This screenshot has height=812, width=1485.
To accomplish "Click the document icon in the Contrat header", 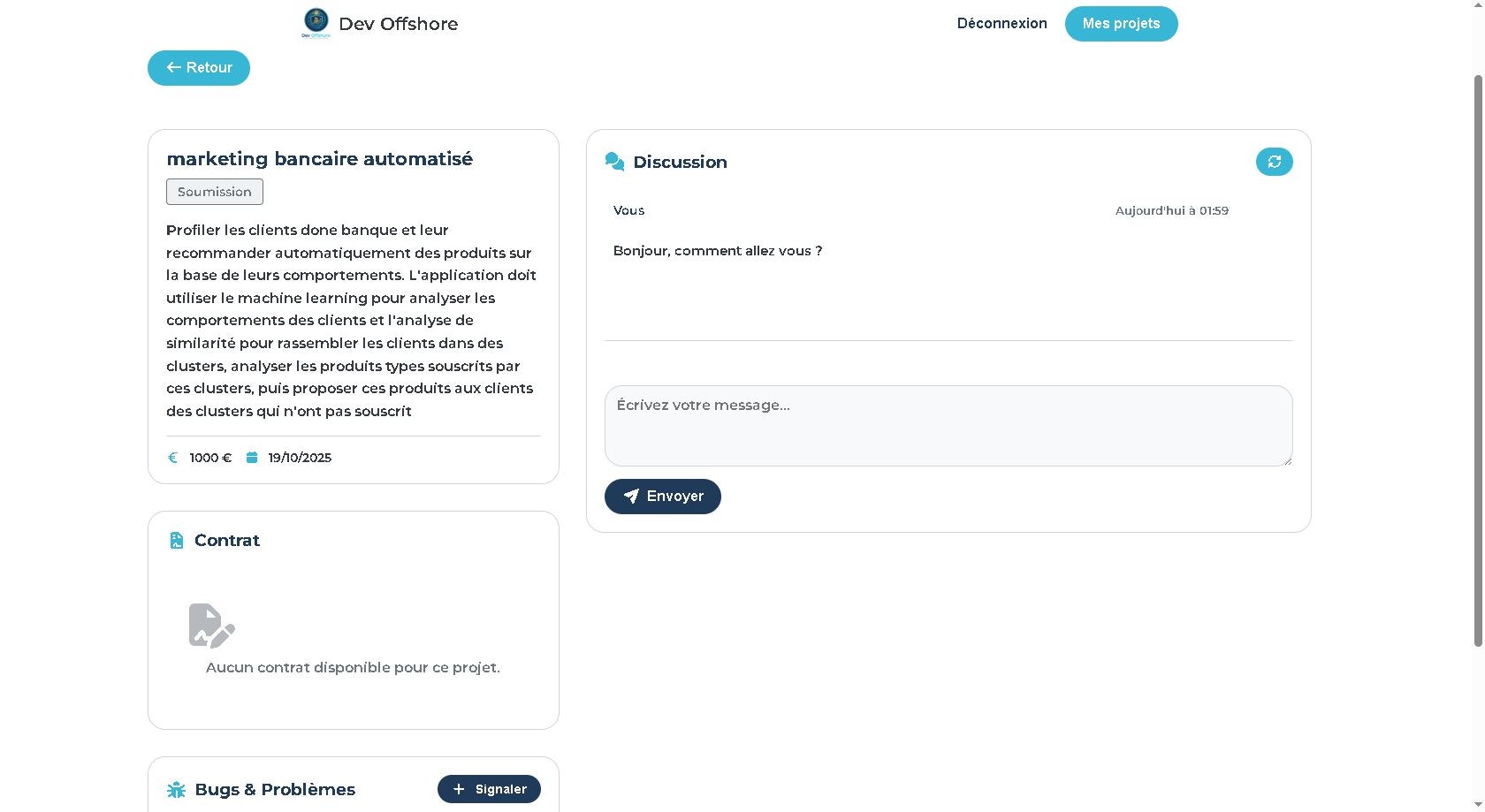I will 177,540.
